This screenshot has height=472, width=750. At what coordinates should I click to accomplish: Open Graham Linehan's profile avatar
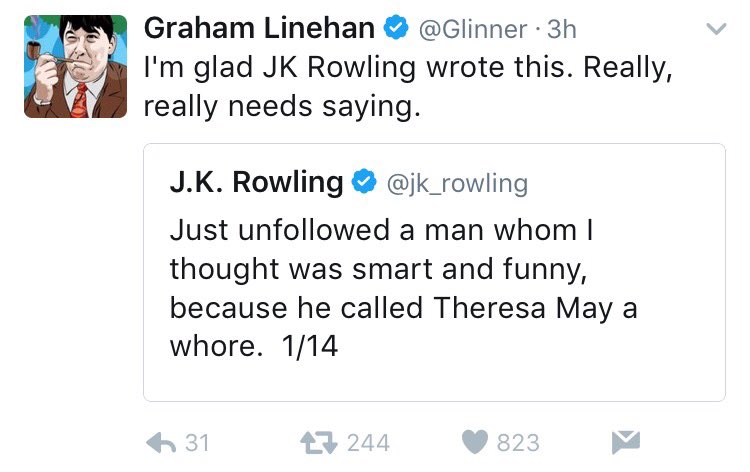pos(76,66)
